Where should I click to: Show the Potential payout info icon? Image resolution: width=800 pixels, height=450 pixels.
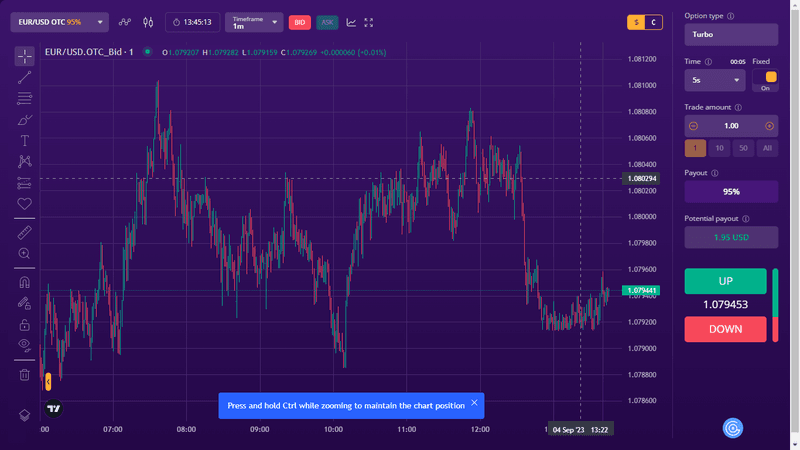pos(746,219)
